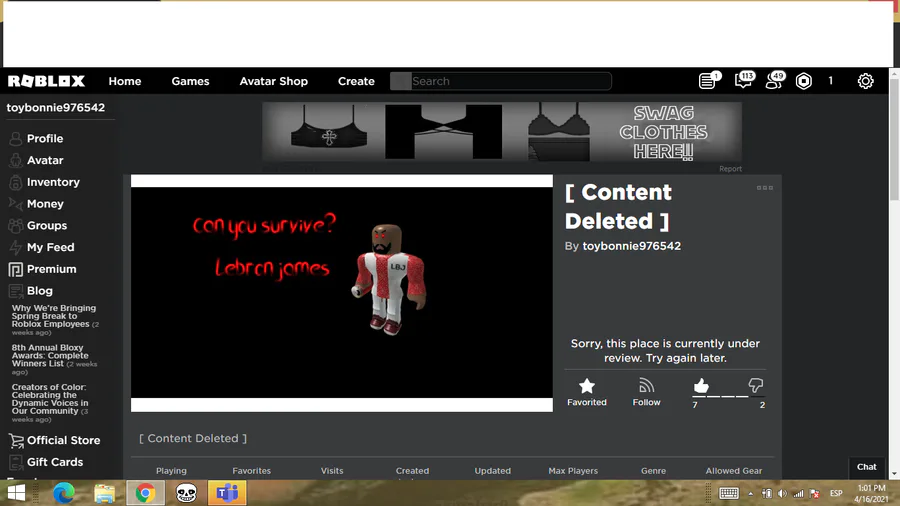Open the Roblox logo home link

click(x=46, y=81)
